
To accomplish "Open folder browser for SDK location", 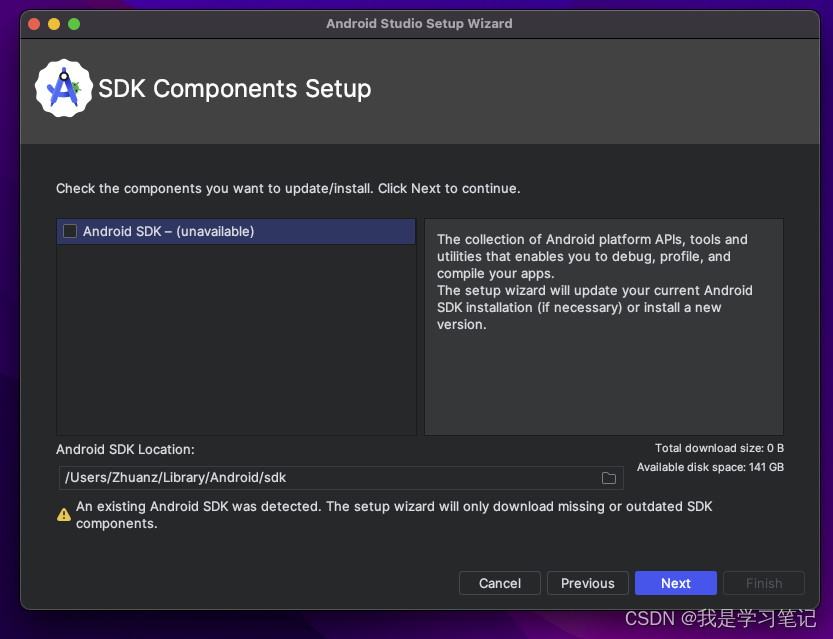I will pos(609,478).
